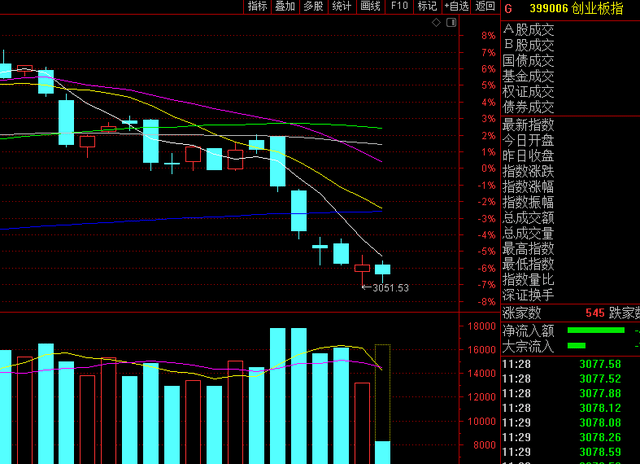This screenshot has width=640, height=464.
Task: Open the 多股 multi-stock view
Action: (313, 7)
